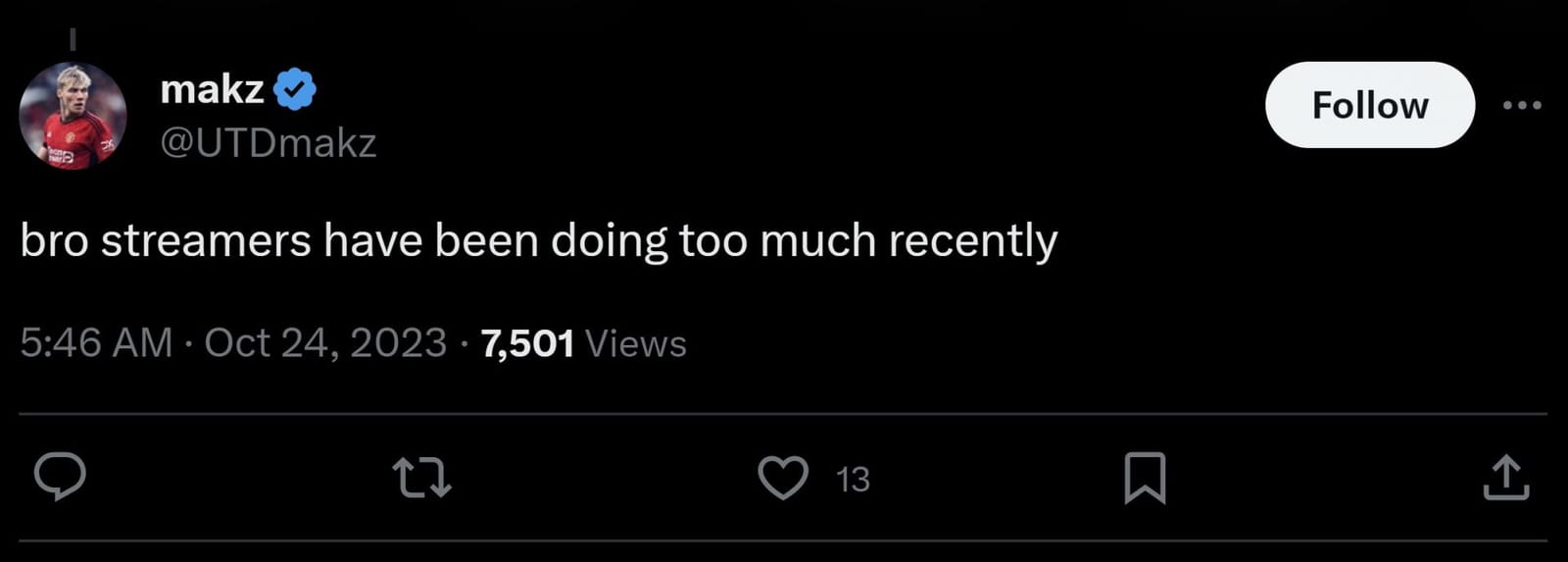Bookmark this tweet
Screen dimensions: 1568x562
click(x=1145, y=479)
